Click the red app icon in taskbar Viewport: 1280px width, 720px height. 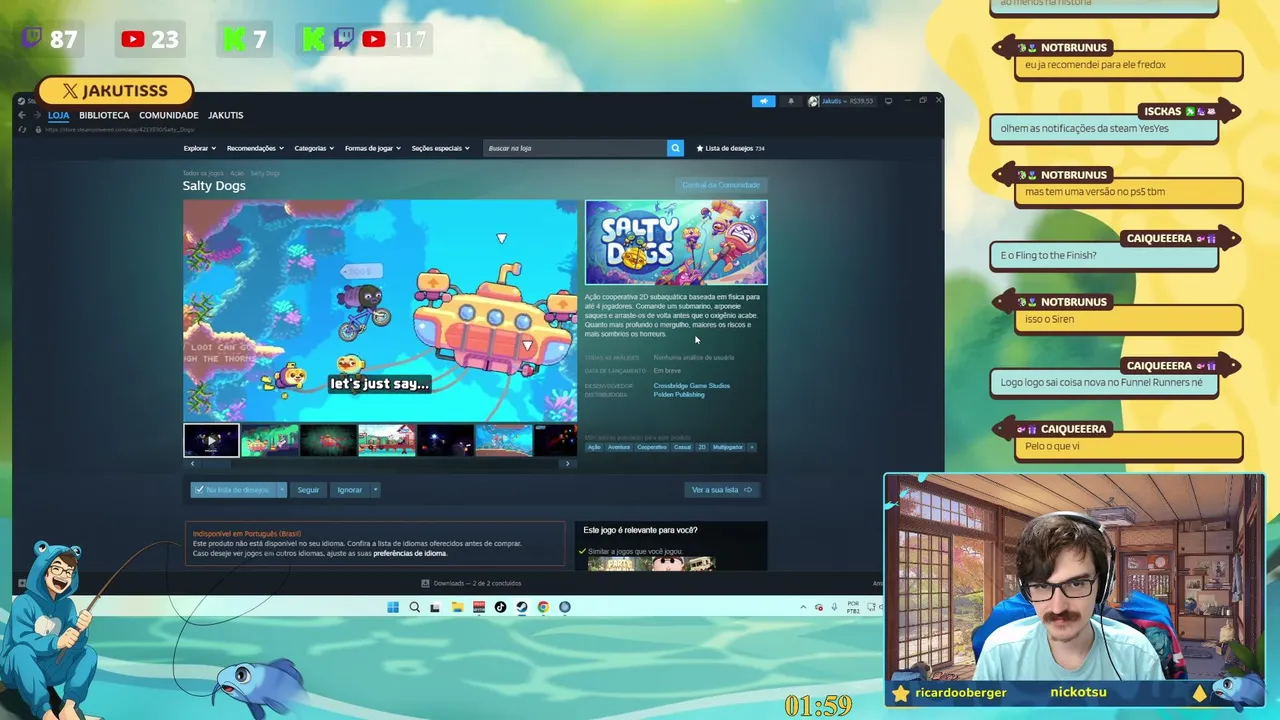tap(479, 607)
